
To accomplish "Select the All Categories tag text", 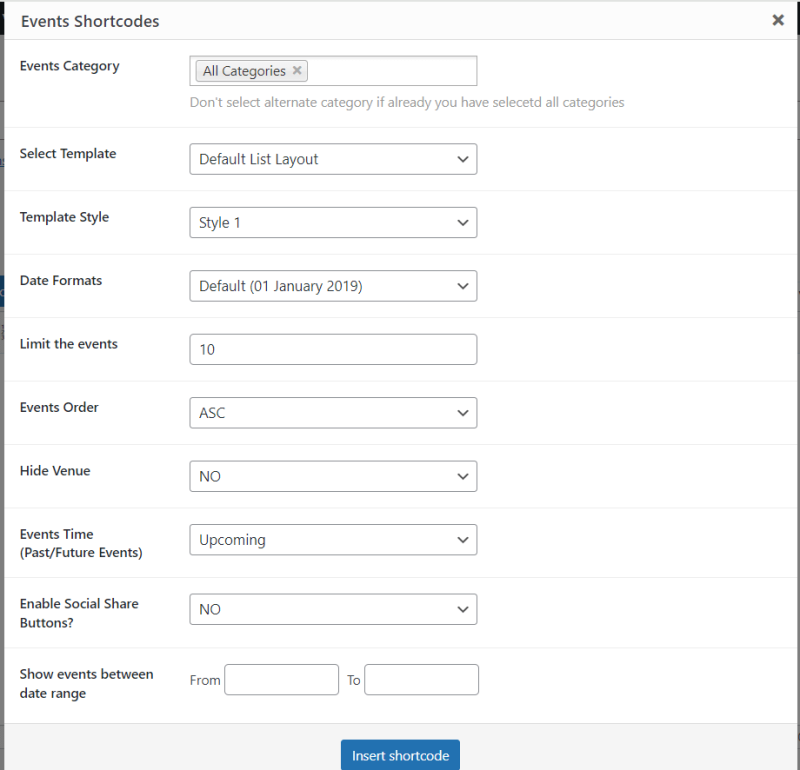I will point(244,71).
